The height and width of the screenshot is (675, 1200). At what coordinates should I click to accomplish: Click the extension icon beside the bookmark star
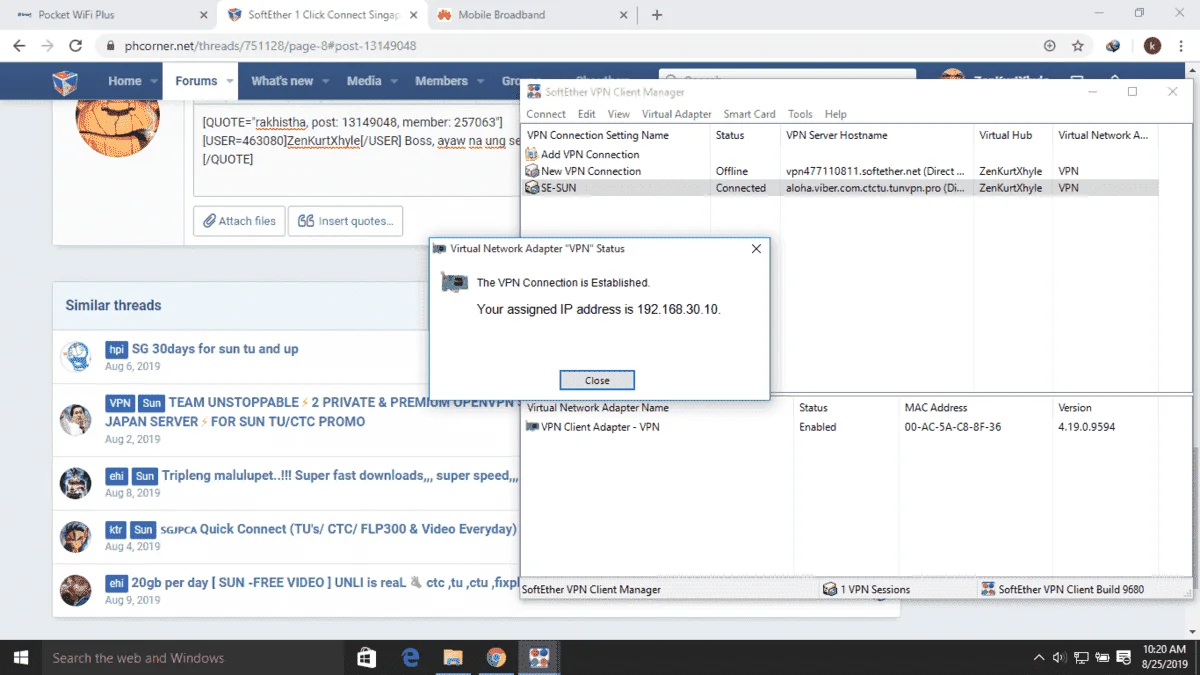1113,45
